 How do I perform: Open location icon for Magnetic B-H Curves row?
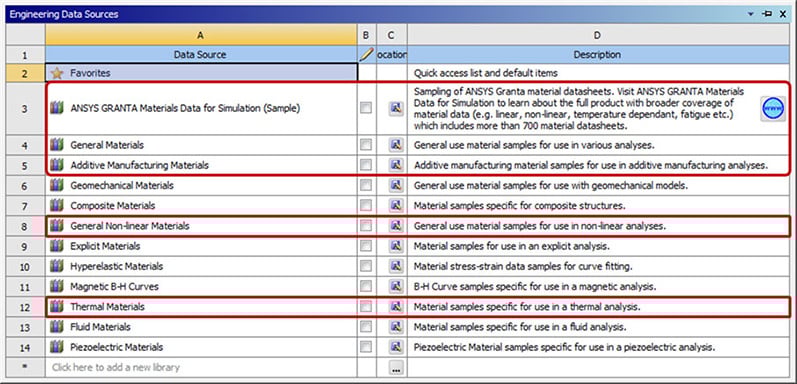(396, 286)
